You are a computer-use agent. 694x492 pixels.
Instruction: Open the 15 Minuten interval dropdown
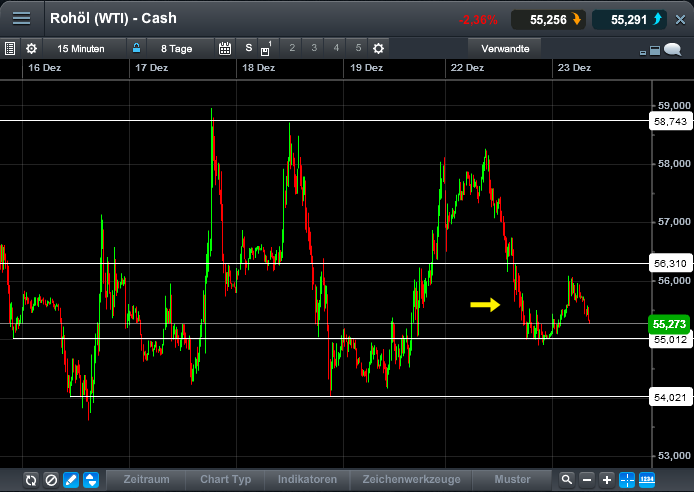81,49
